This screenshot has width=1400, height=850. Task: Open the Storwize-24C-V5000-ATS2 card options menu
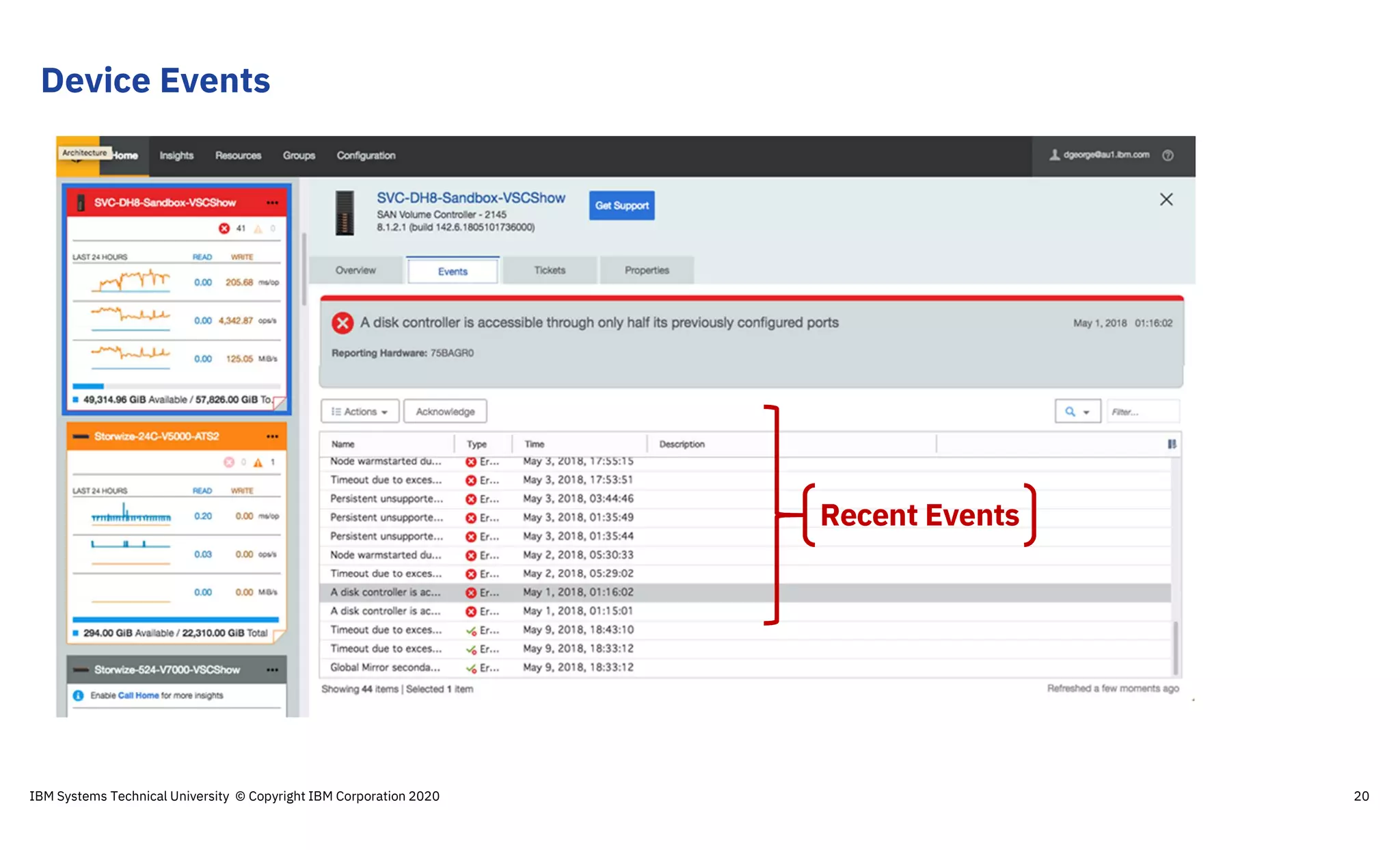pyautogui.click(x=272, y=436)
